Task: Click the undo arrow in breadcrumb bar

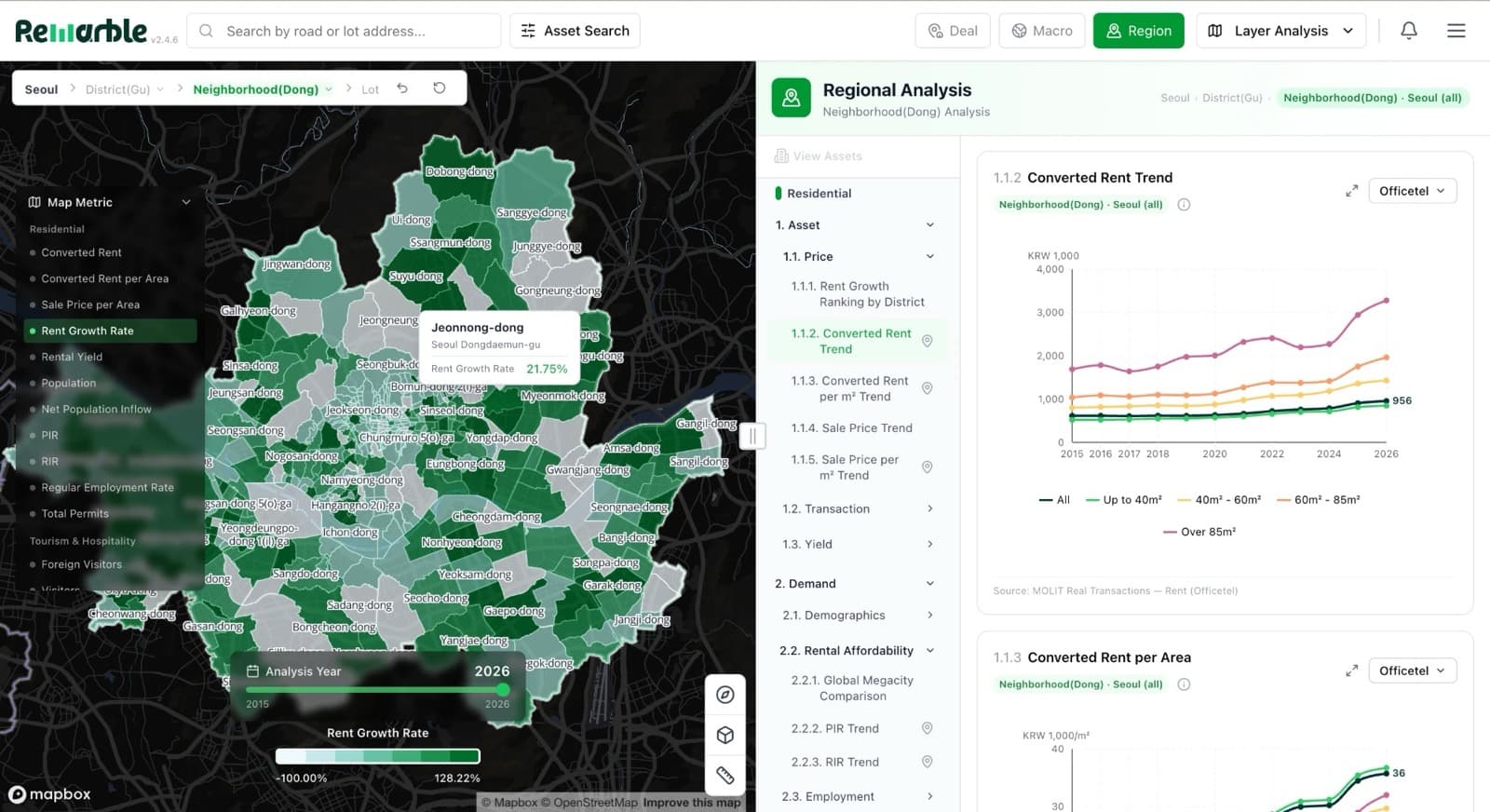Action: pyautogui.click(x=402, y=88)
